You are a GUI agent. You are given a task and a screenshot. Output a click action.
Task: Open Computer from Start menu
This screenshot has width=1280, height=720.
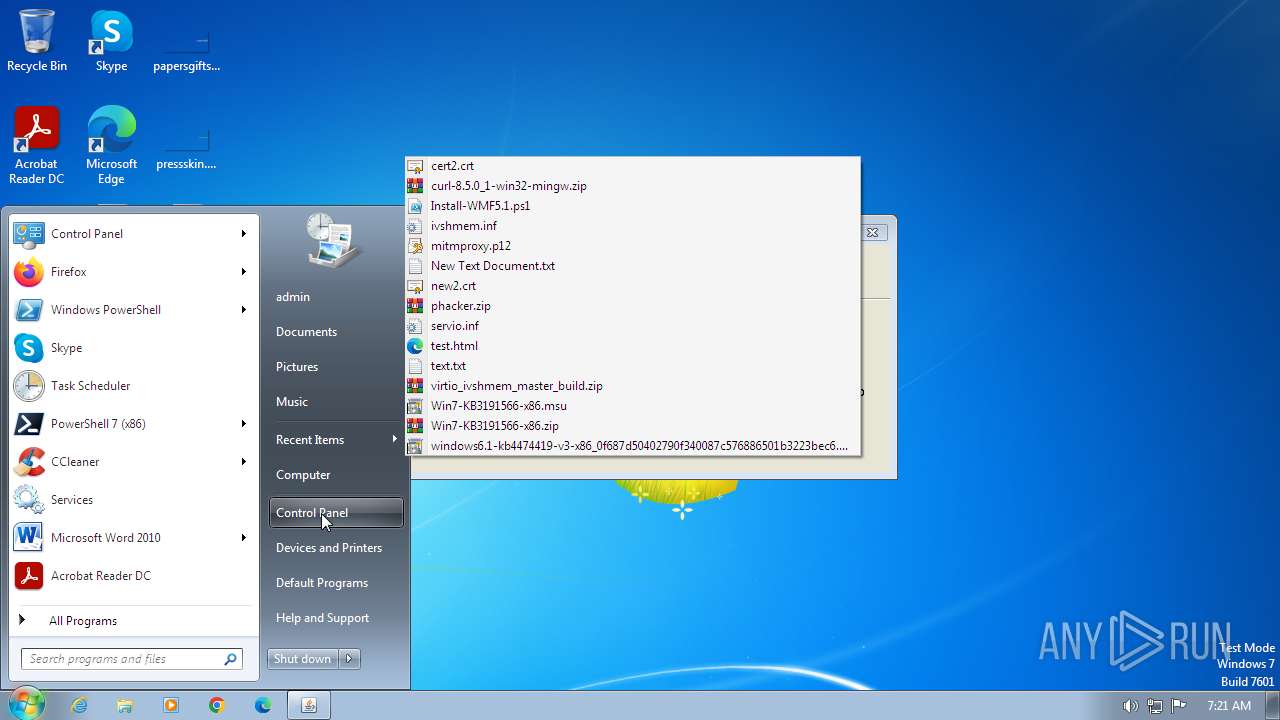303,475
